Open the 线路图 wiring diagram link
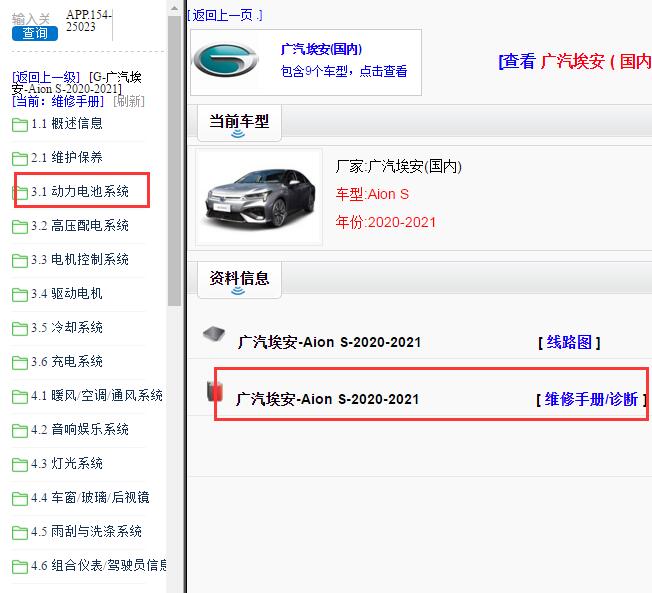The image size is (652, 593). (569, 343)
